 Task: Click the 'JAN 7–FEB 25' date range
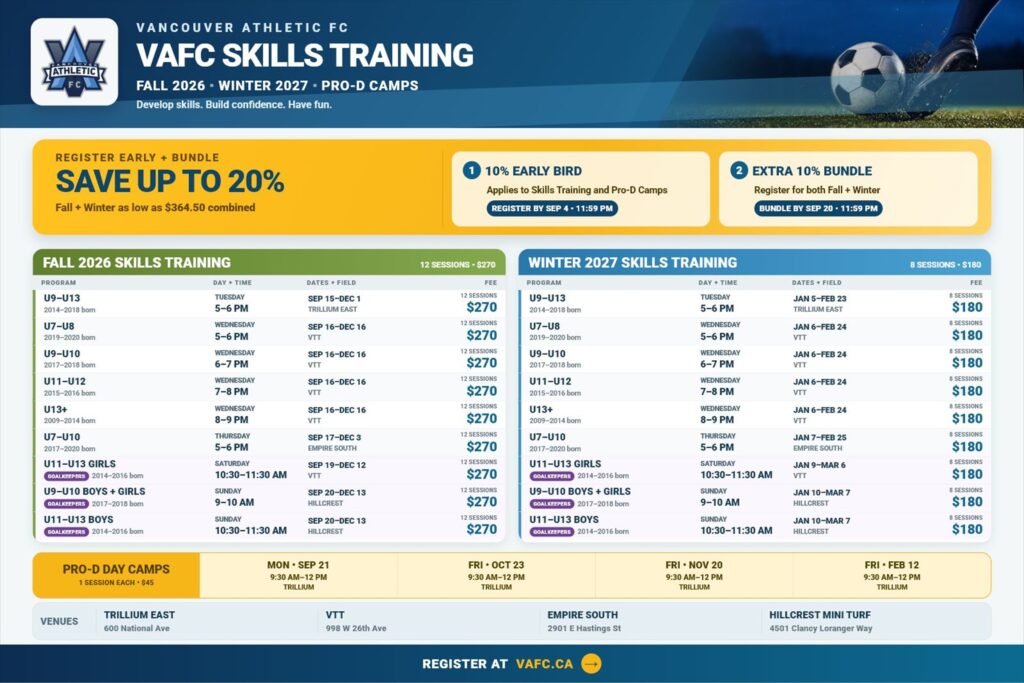(820, 437)
